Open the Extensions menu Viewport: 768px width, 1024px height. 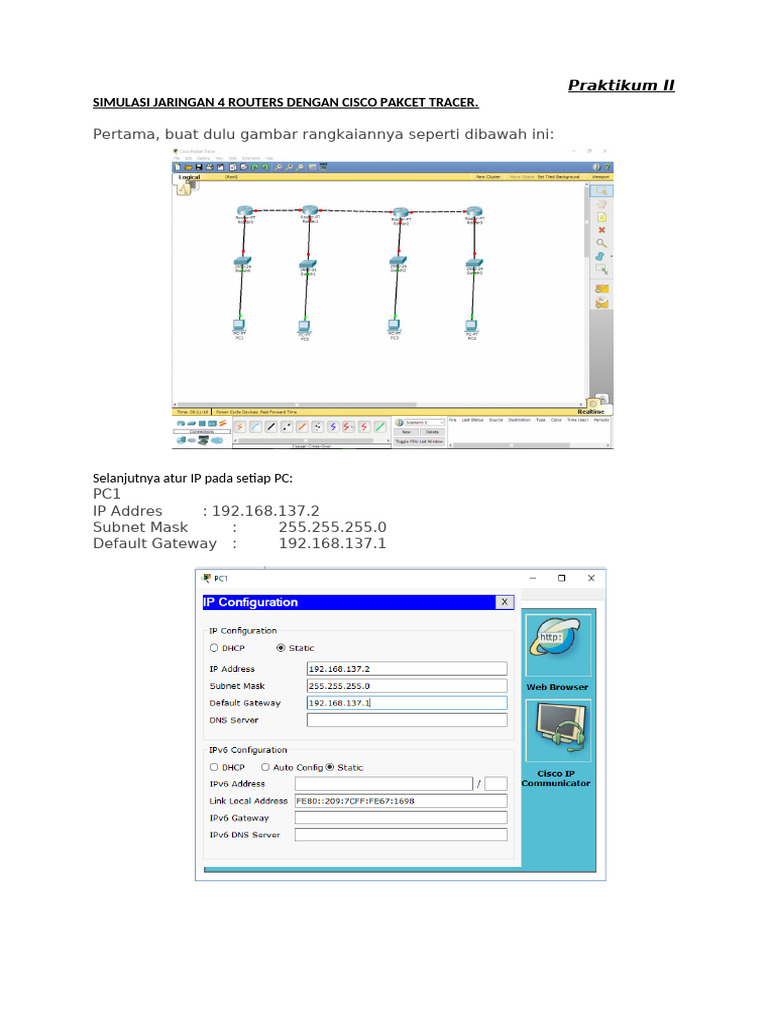(251, 158)
